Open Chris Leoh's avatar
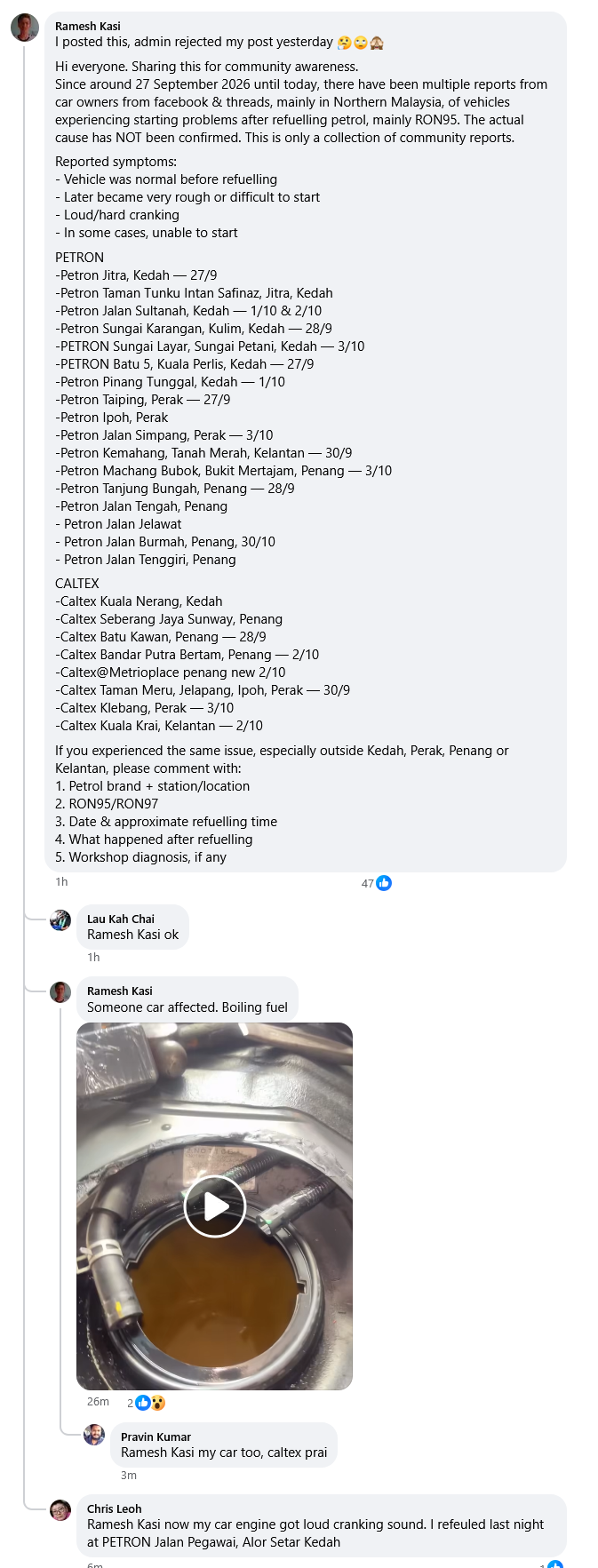The width and height of the screenshot is (598, 1568). click(60, 1510)
